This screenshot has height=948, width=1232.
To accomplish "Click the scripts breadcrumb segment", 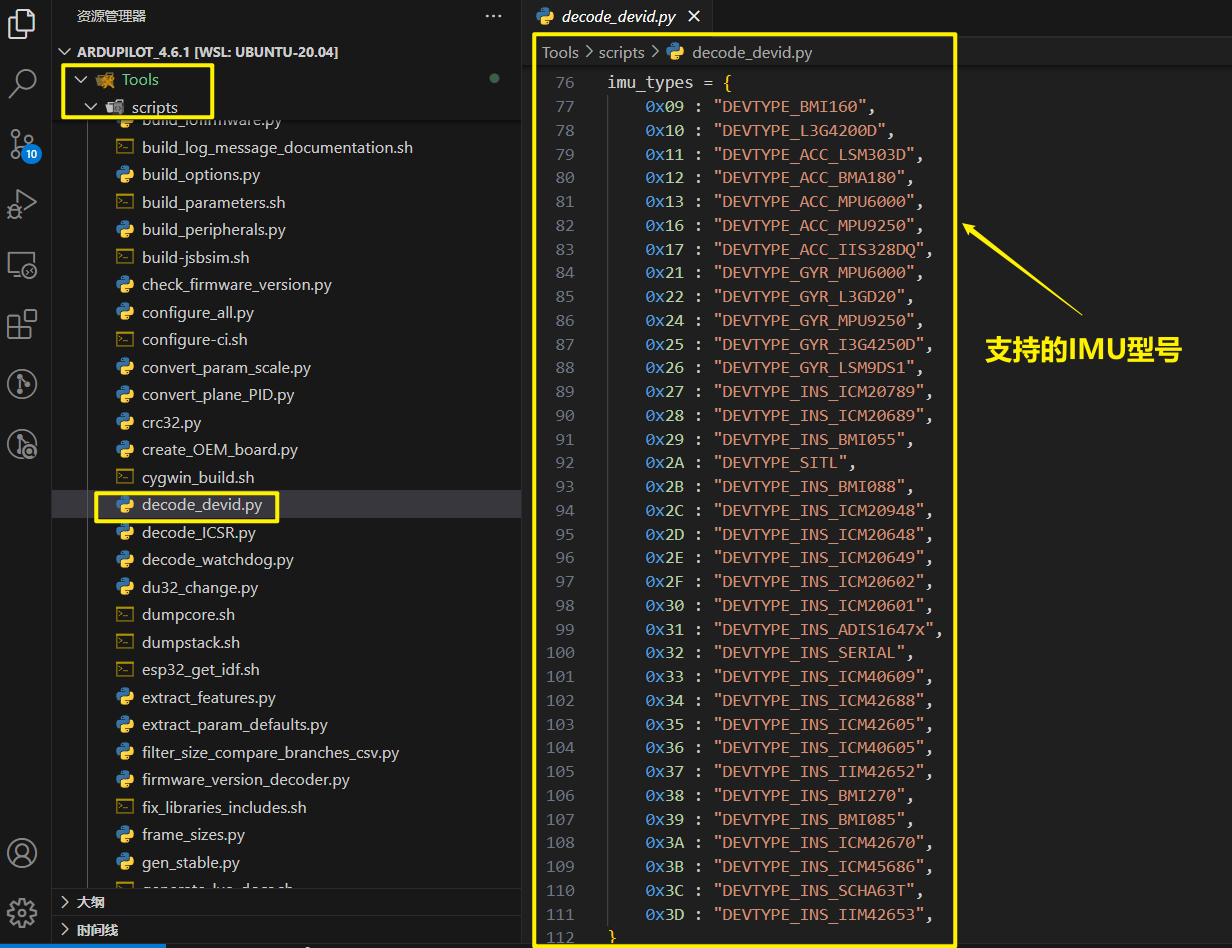I will (x=621, y=52).
